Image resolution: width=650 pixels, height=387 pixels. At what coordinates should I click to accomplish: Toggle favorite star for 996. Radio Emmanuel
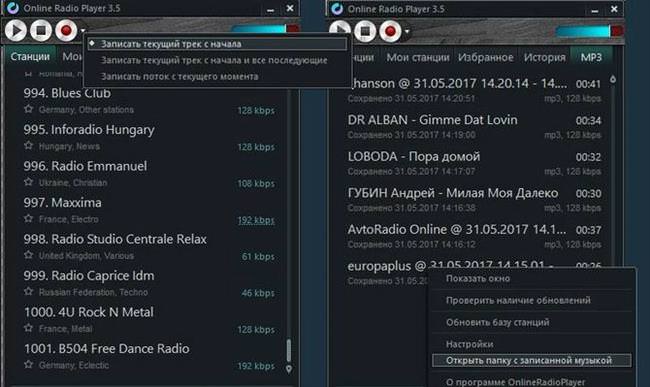coord(28,182)
